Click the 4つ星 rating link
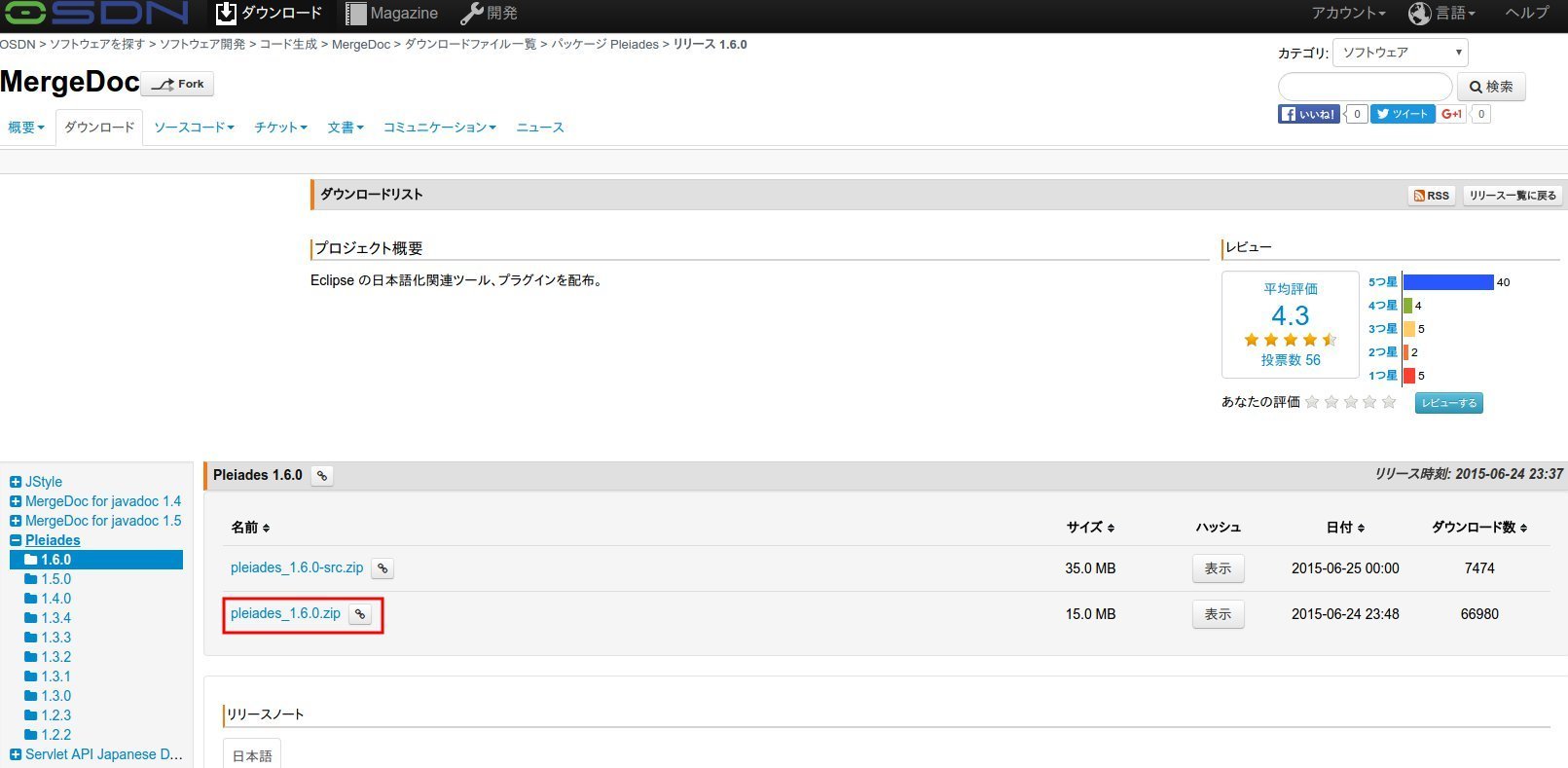The width and height of the screenshot is (1568, 768). tap(1382, 306)
